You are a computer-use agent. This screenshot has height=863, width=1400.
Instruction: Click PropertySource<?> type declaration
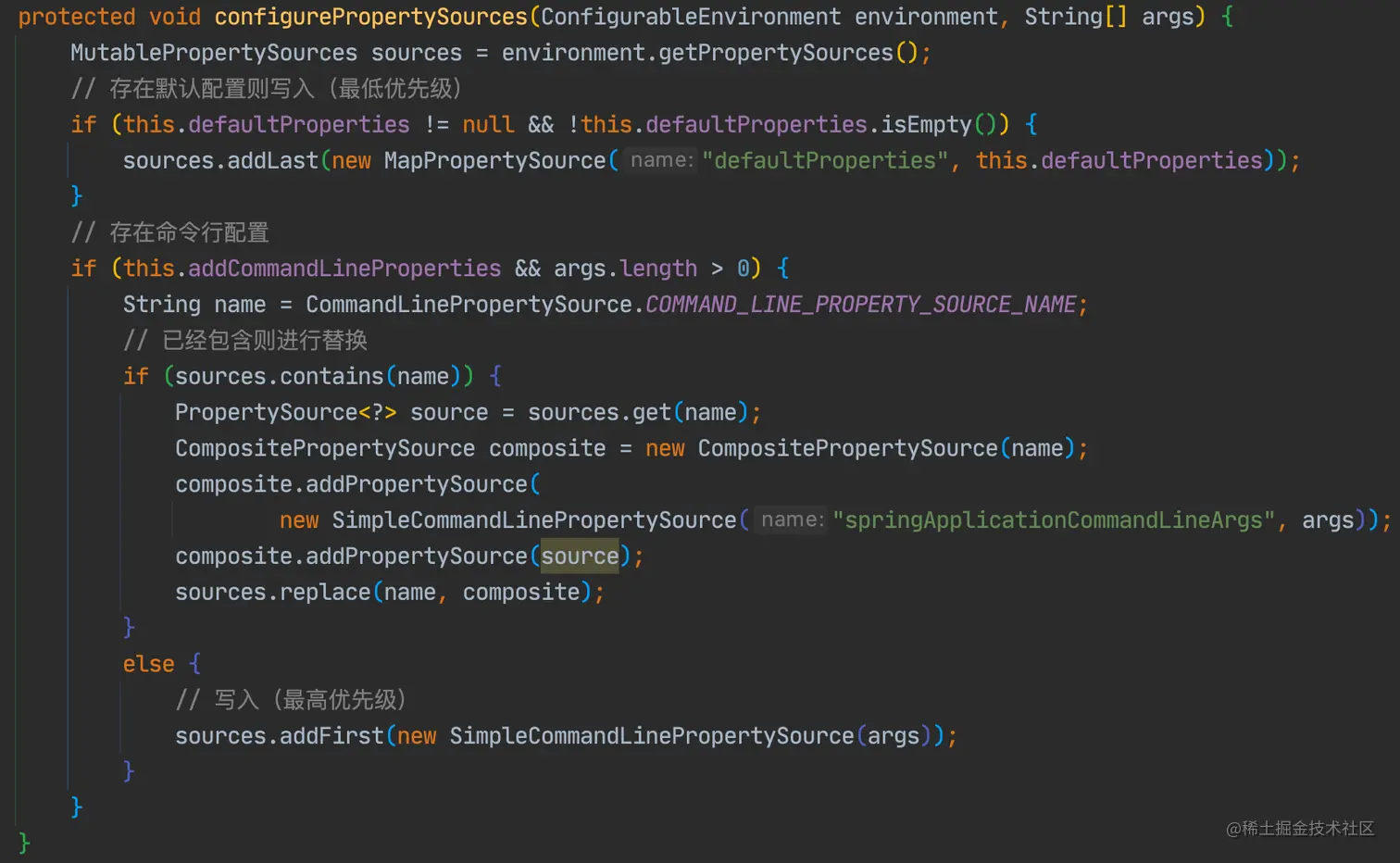pos(286,413)
